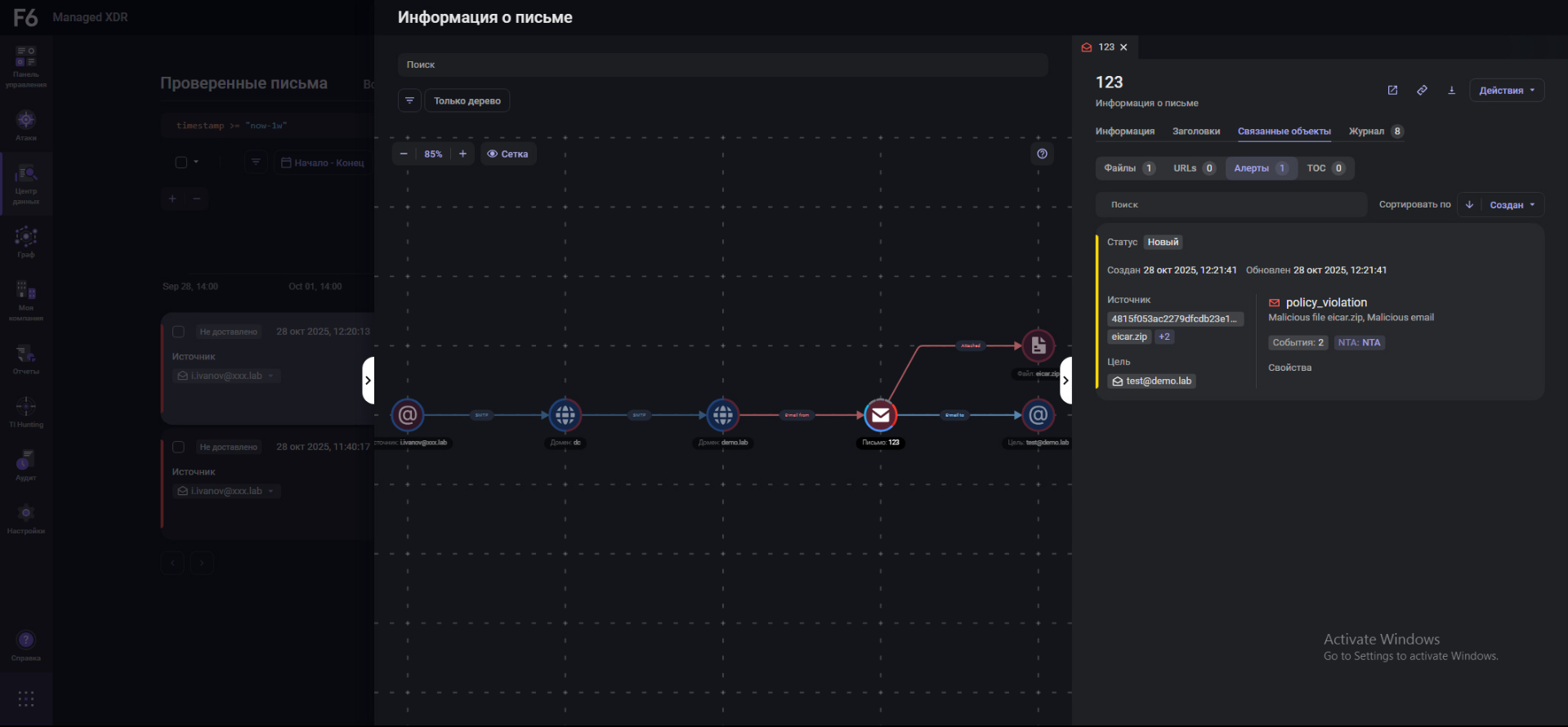This screenshot has width=1568, height=727.
Task: Open the Действия dropdown
Action: click(x=1506, y=91)
